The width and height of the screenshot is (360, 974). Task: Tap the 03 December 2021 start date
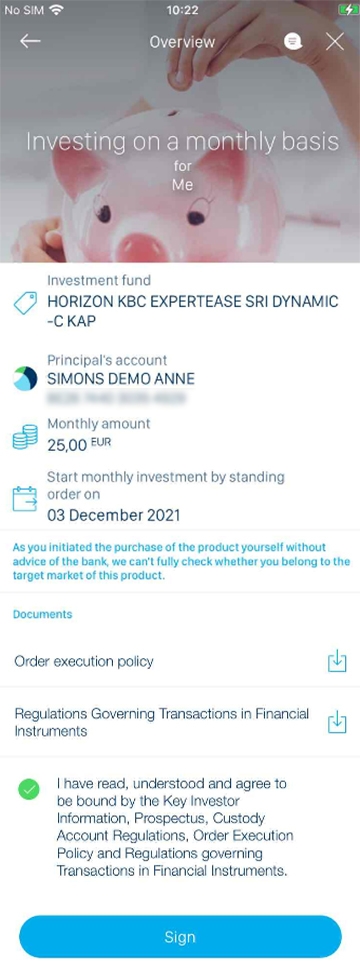[114, 515]
